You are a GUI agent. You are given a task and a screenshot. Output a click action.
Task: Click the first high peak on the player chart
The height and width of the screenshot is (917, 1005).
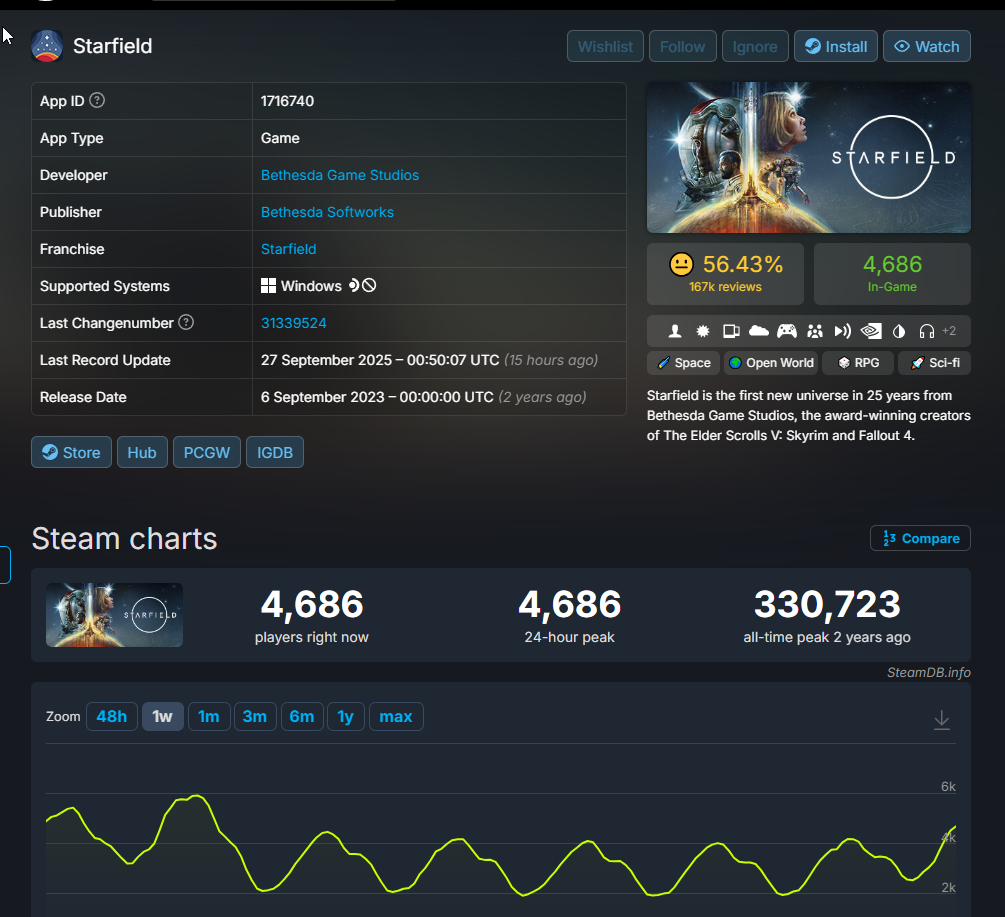click(196, 797)
